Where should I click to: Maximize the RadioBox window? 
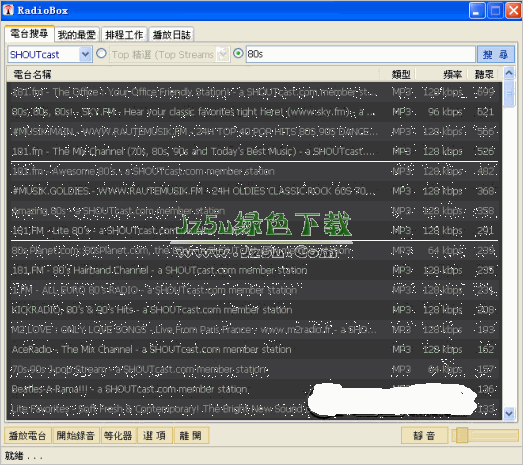point(495,10)
